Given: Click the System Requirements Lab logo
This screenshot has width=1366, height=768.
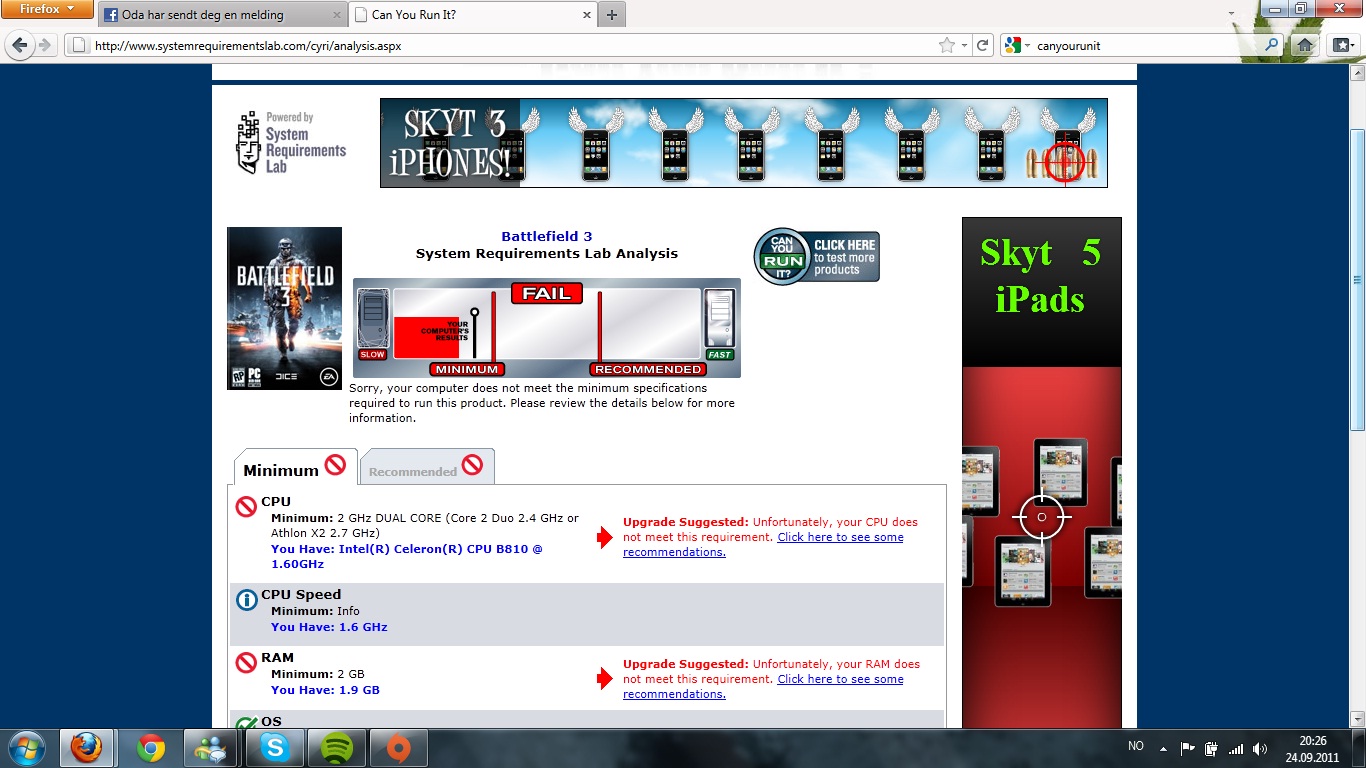Looking at the screenshot, I should [x=291, y=142].
